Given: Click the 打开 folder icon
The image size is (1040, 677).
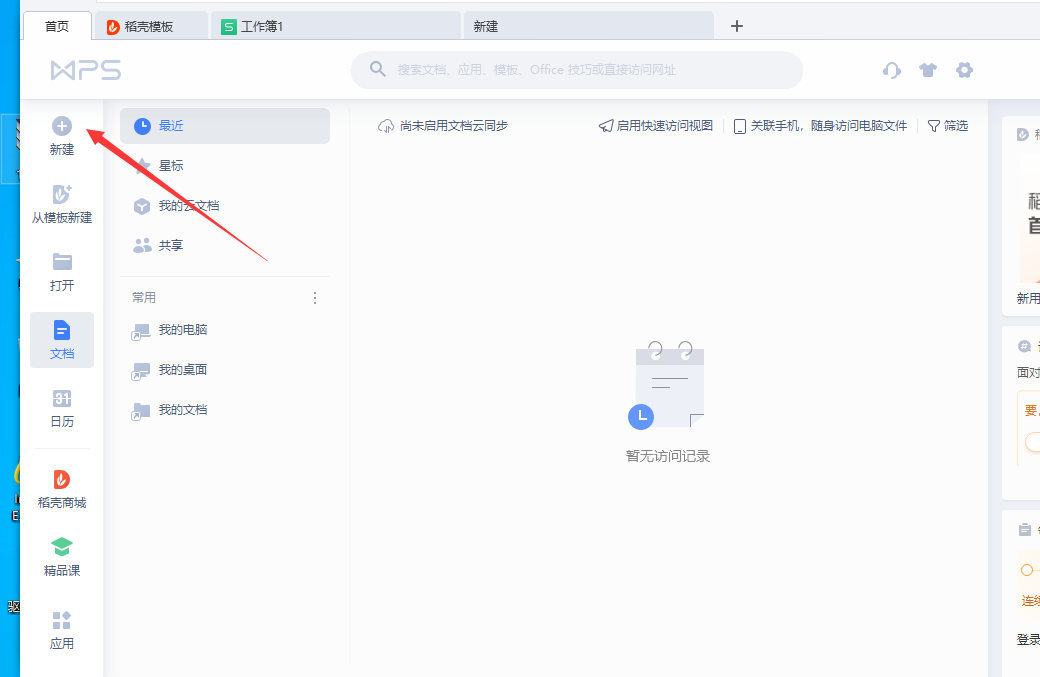Looking at the screenshot, I should point(62,262).
